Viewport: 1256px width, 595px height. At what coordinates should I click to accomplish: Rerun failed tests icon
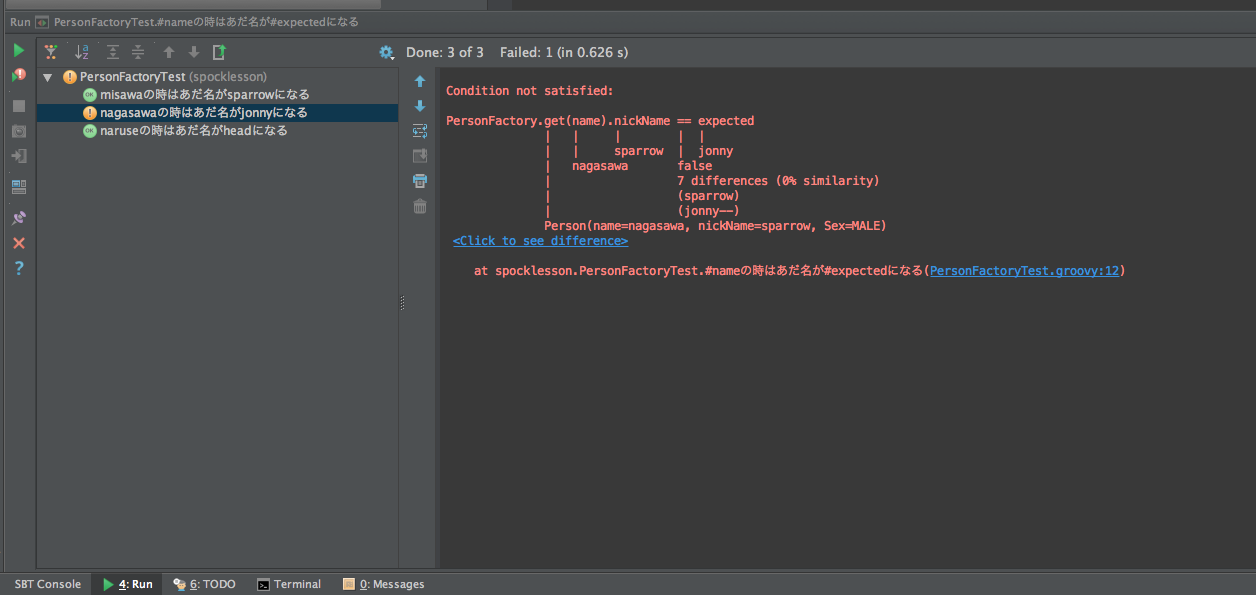click(x=18, y=75)
